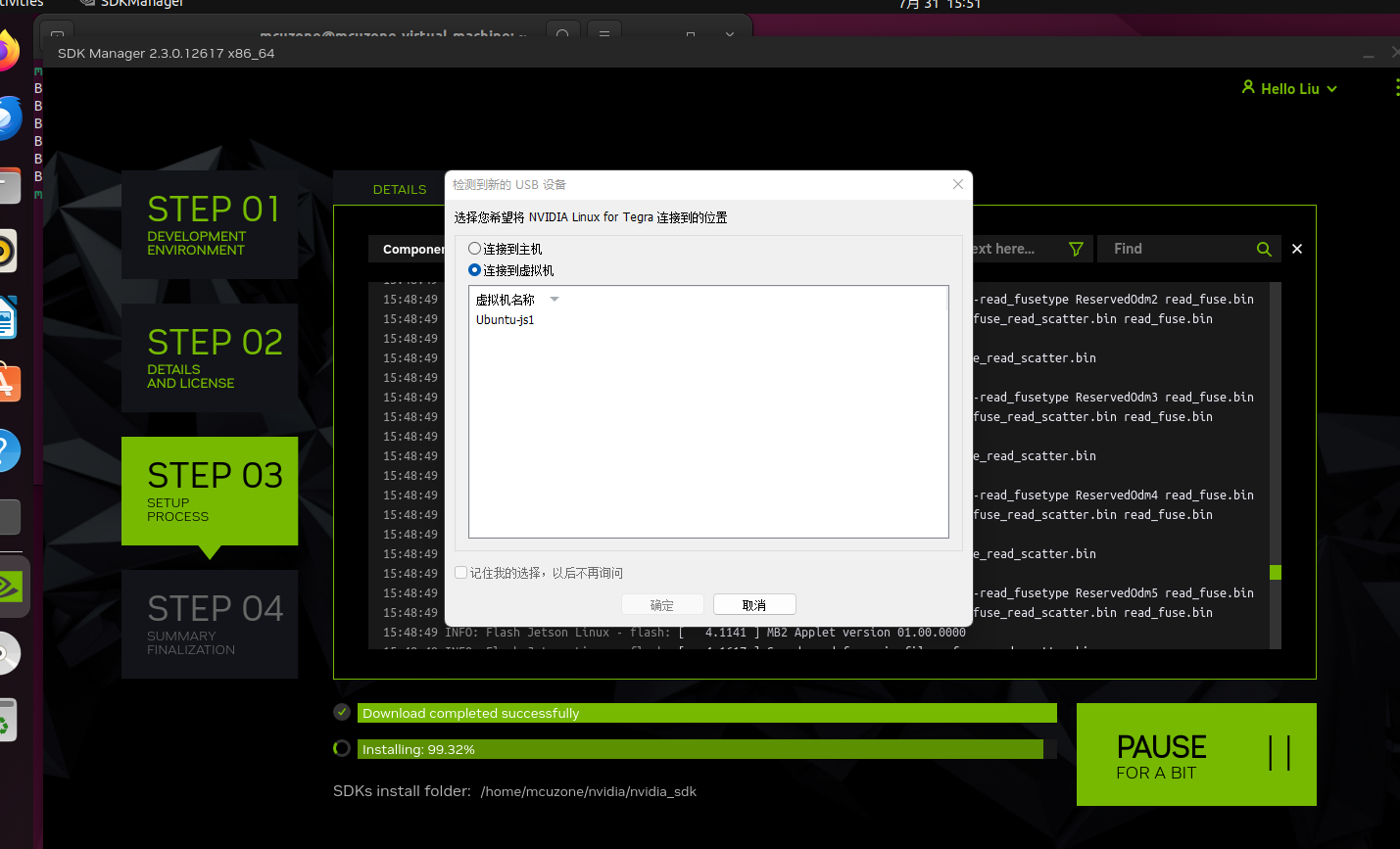Viewport: 1400px width, 849px height.
Task: Open the Trash dock icon
Action: 7,721
